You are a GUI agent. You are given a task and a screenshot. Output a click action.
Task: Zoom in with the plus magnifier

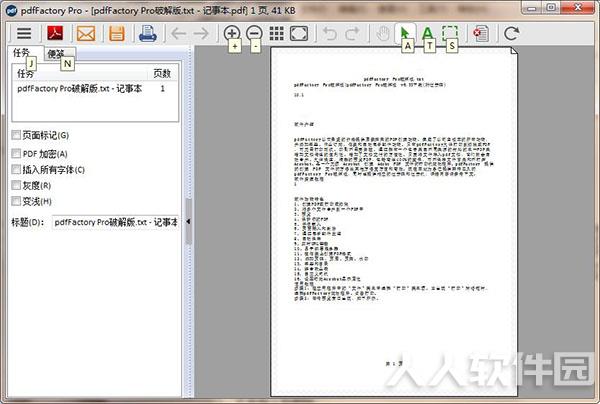pyautogui.click(x=232, y=33)
